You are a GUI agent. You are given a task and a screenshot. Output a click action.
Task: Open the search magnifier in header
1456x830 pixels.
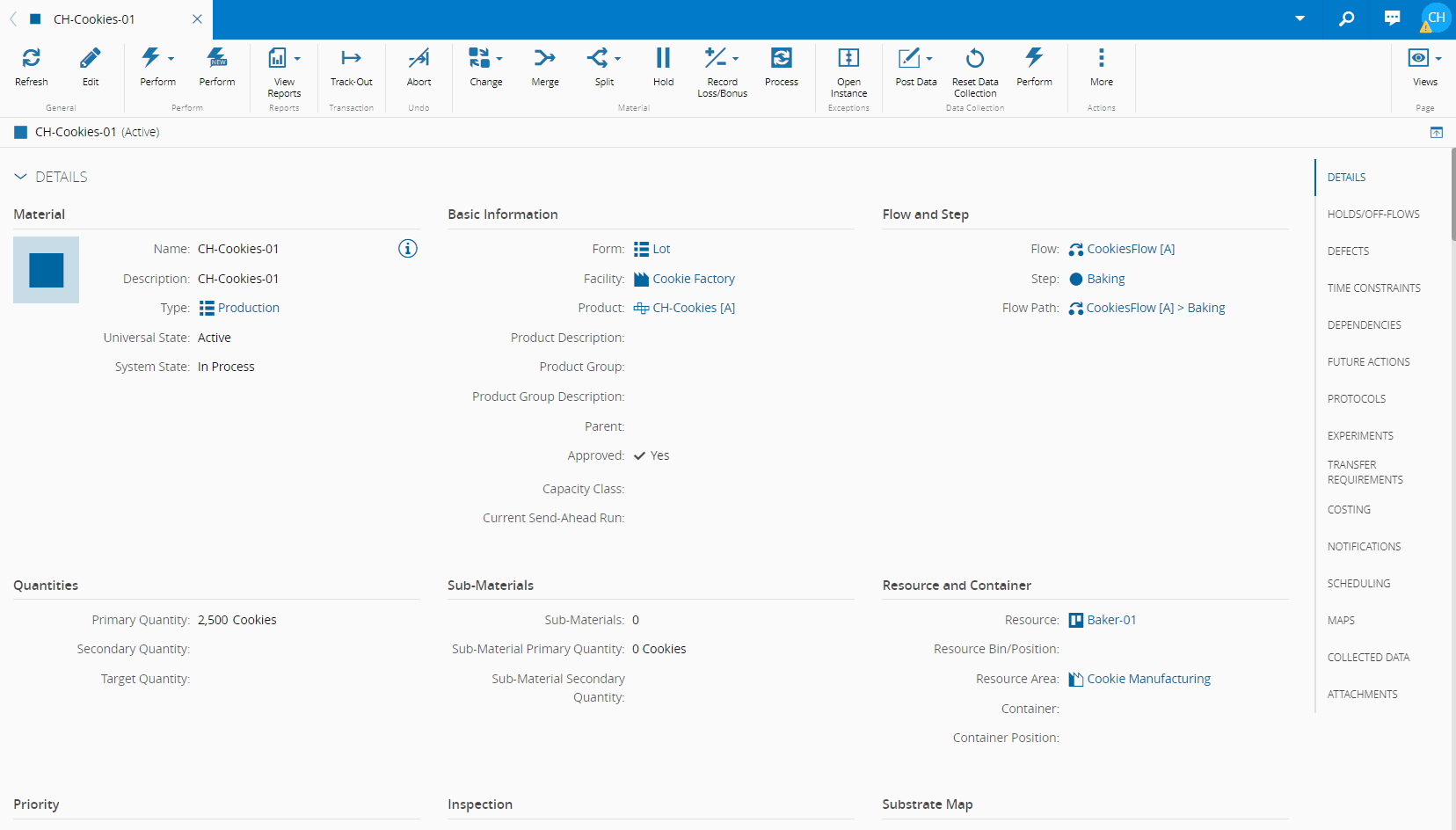[1346, 18]
